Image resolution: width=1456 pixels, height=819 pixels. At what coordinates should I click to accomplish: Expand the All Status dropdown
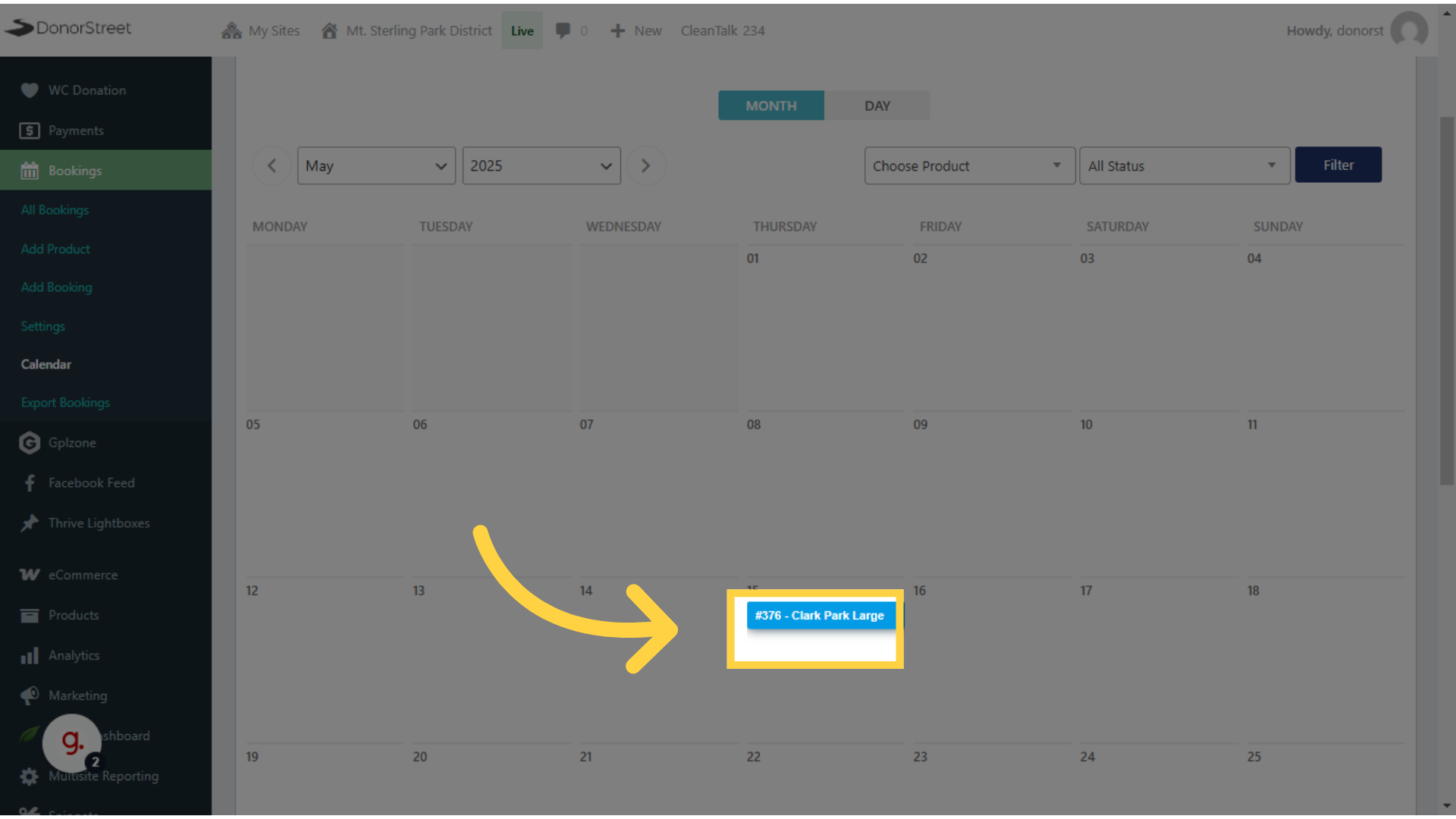[x=1185, y=165]
